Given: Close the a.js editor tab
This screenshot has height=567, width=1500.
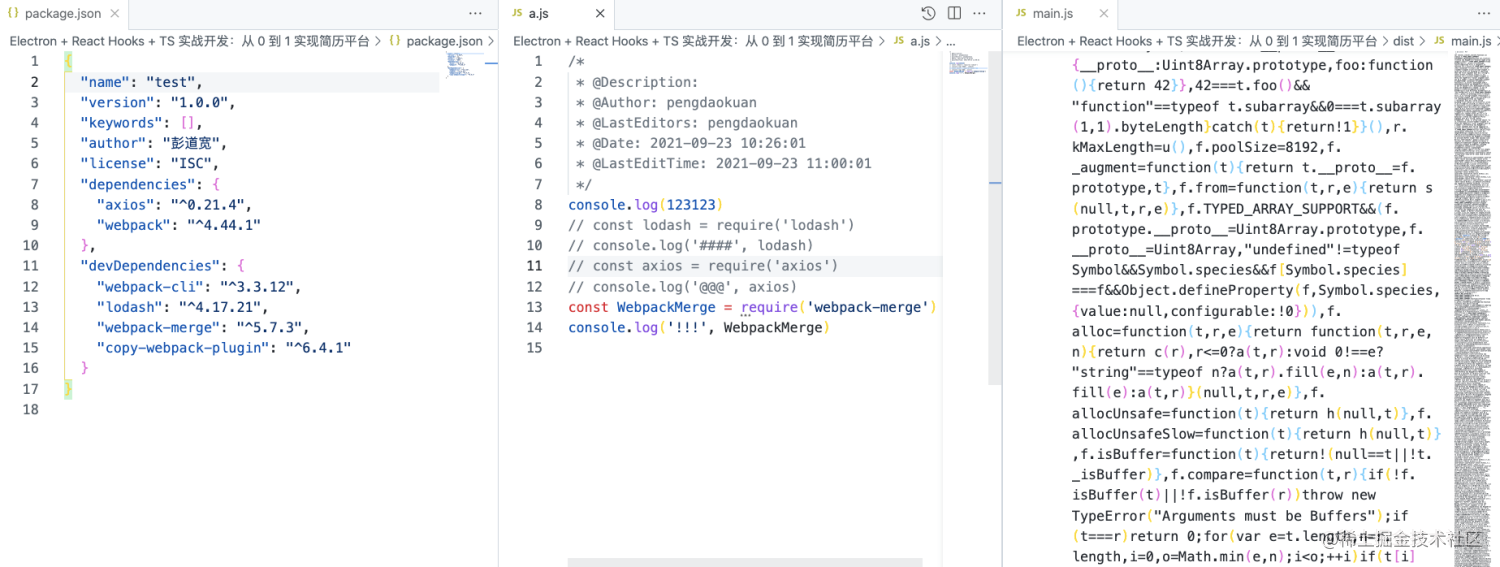Looking at the screenshot, I should coord(600,14).
